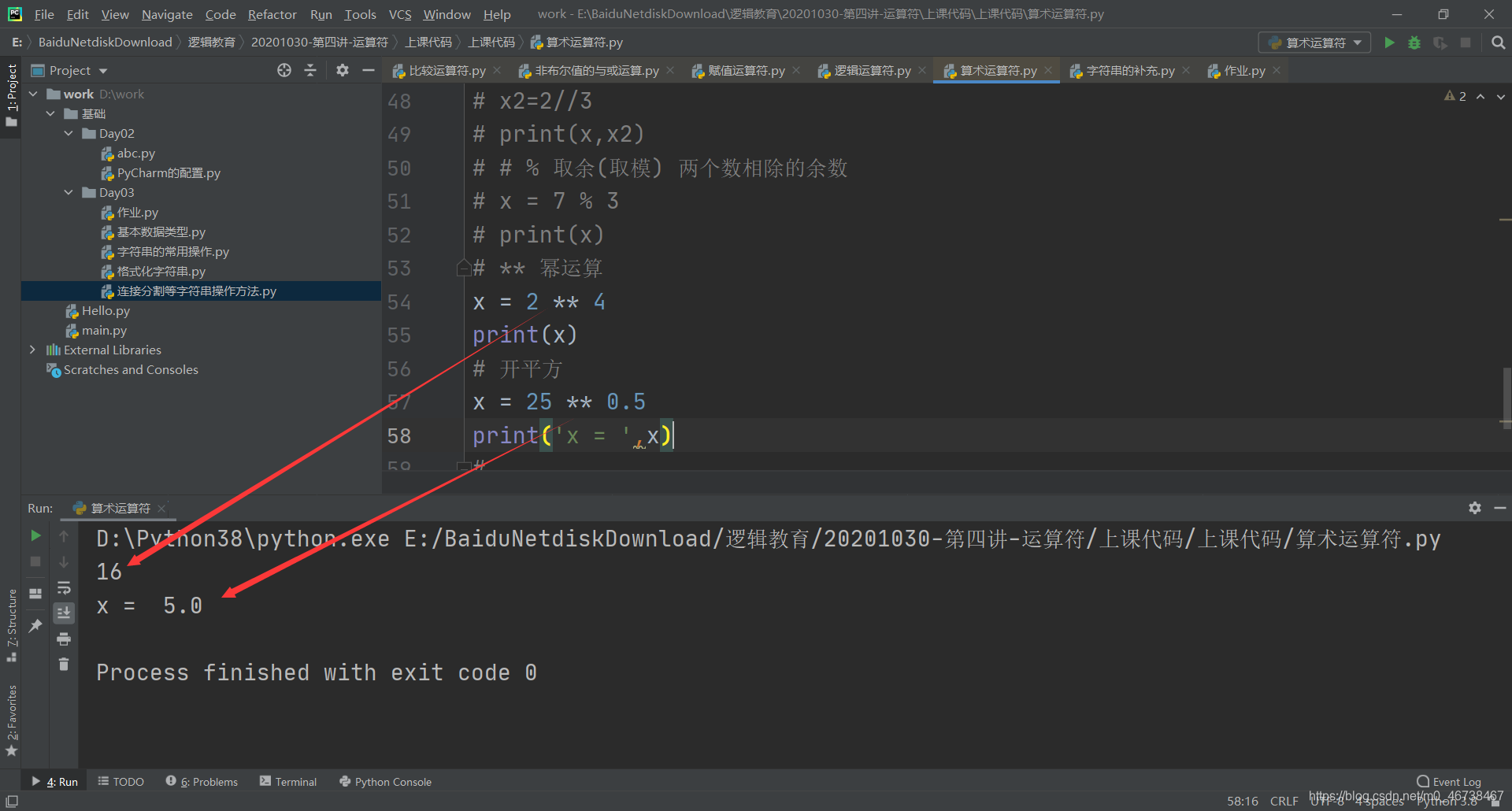Select PyCharm的配置.py file

(x=161, y=172)
